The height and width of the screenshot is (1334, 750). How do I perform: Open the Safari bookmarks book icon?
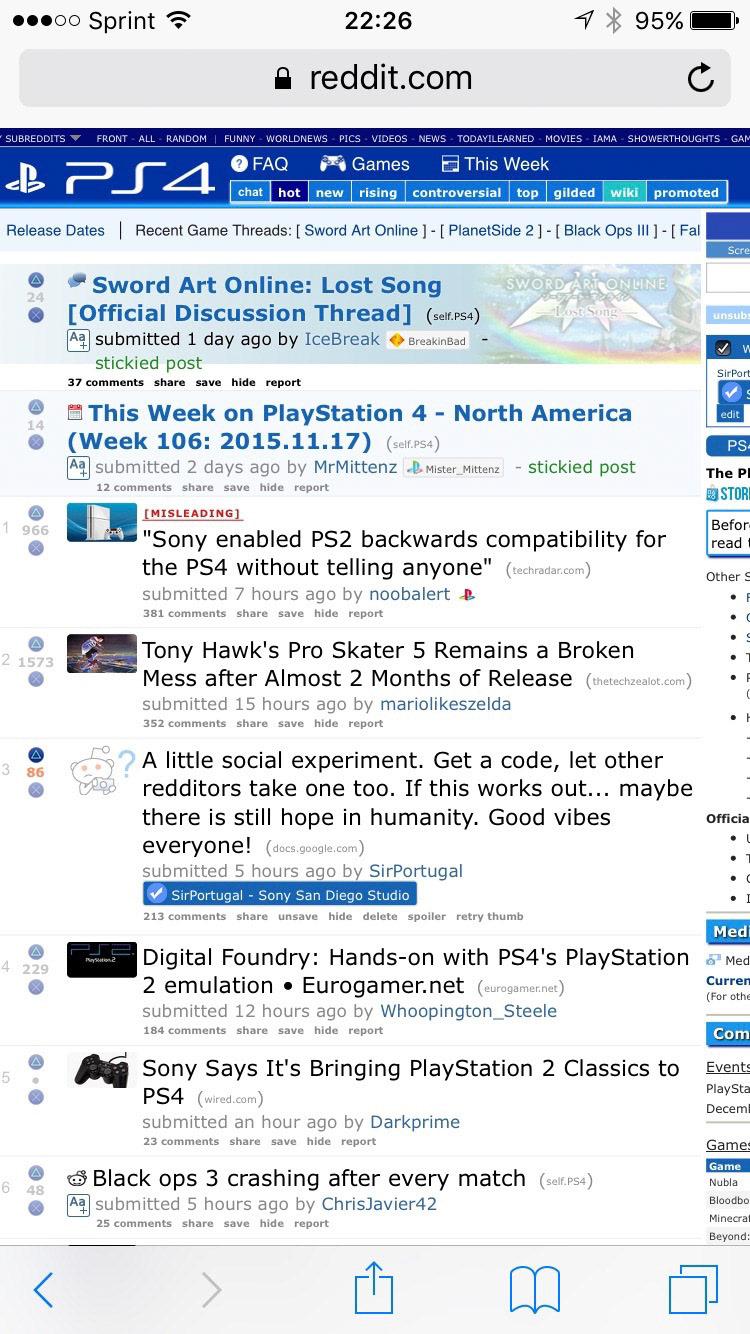[x=535, y=1290]
